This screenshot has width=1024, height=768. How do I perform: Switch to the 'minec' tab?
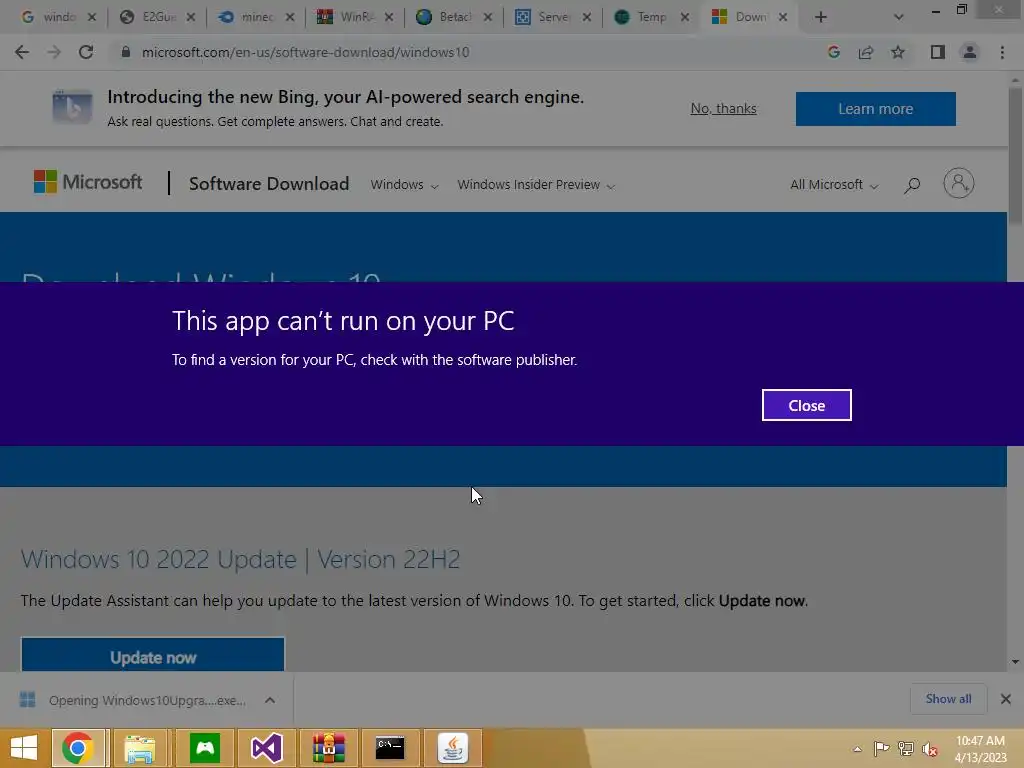(248, 18)
